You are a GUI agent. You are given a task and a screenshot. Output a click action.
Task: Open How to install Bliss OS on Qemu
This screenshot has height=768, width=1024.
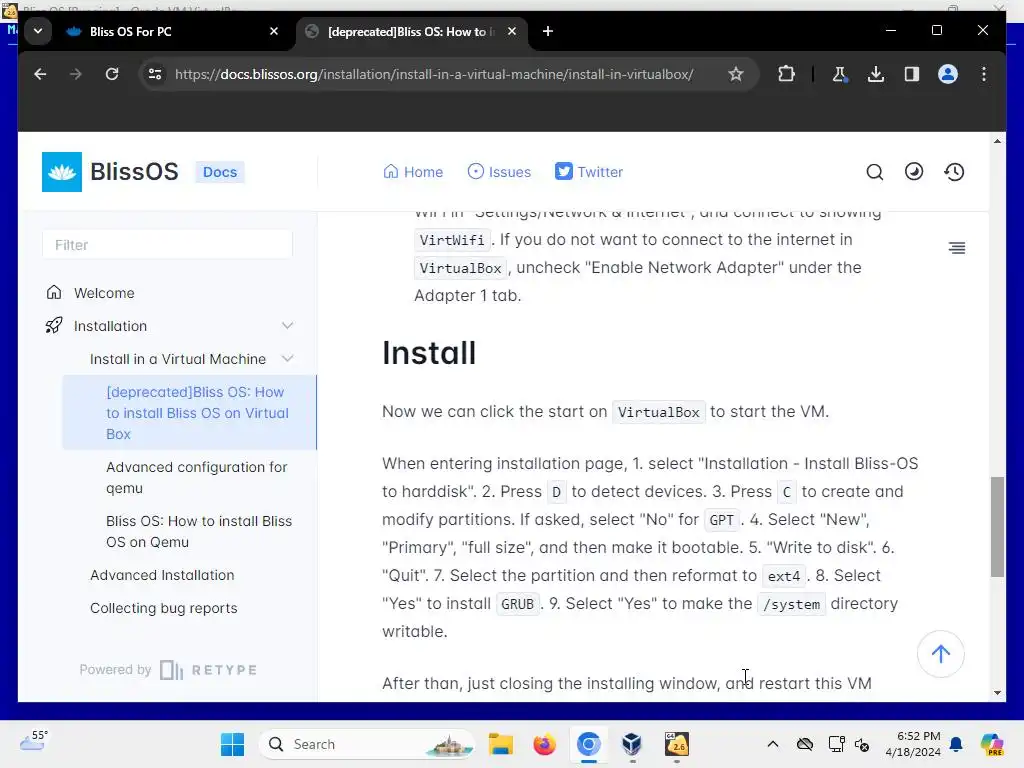199,532
